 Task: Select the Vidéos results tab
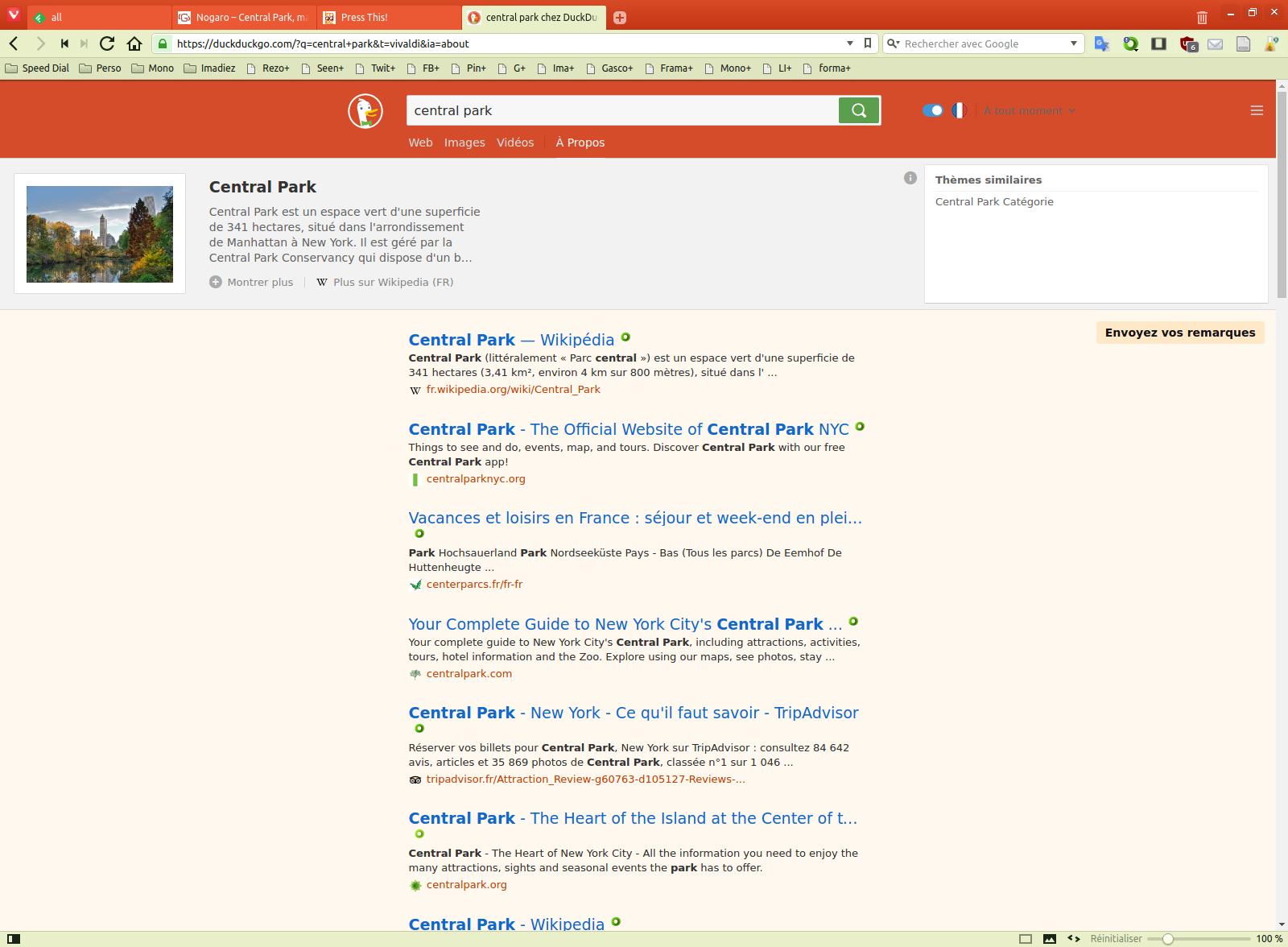(x=515, y=143)
